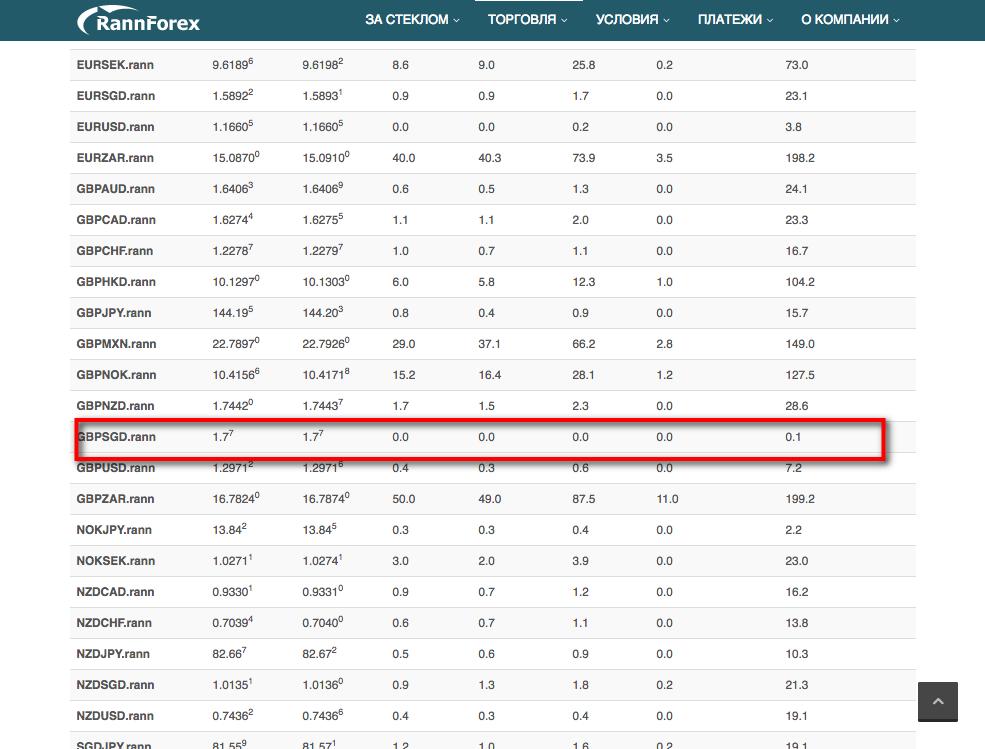Viewport: 985px width, 749px height.
Task: Expand the chevron next to О КОМПАНИИ
Action: coord(896,21)
